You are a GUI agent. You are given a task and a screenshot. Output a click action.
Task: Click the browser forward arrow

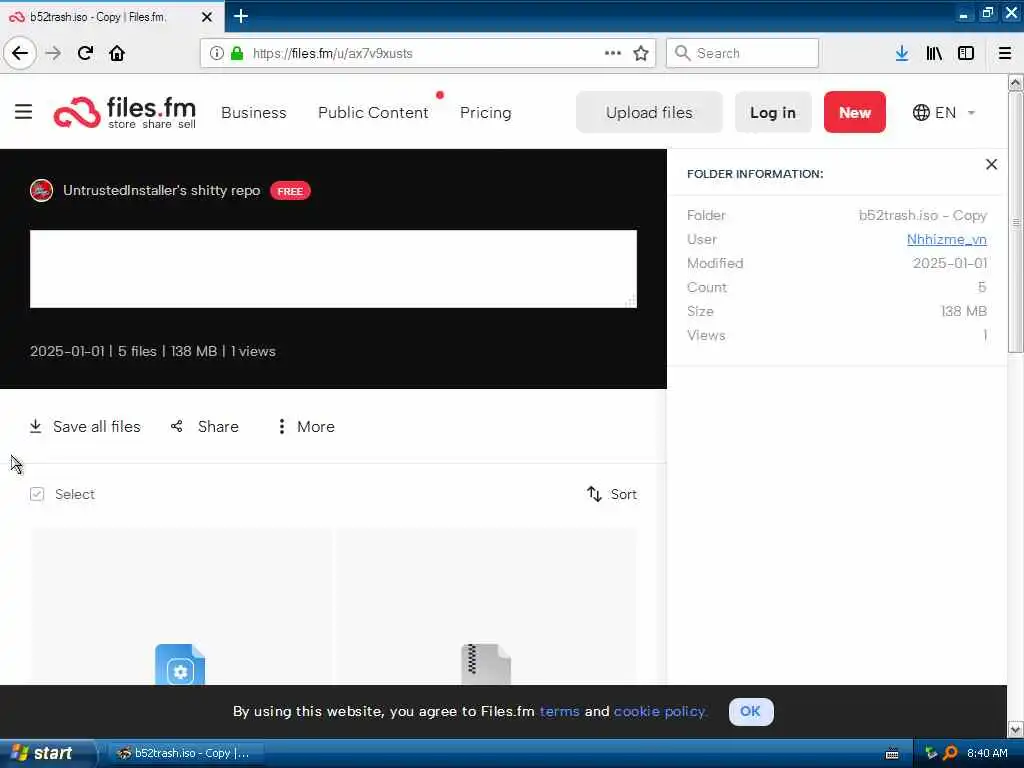54,53
